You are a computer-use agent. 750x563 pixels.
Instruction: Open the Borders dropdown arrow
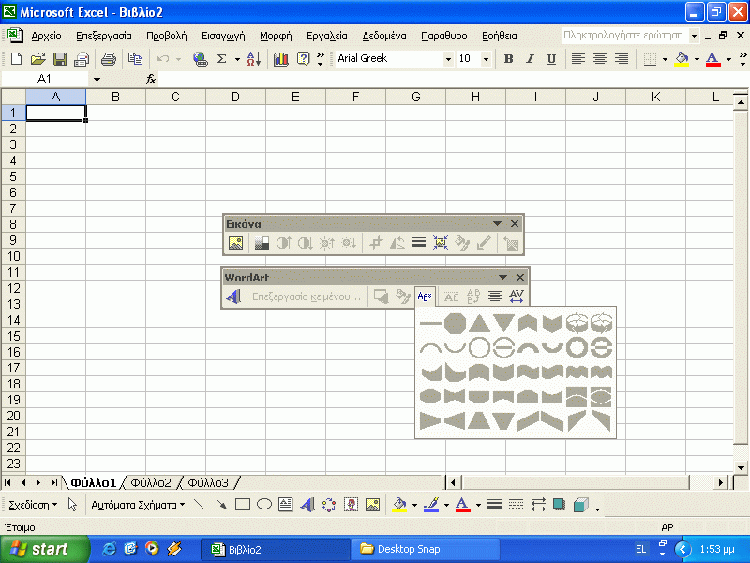click(665, 59)
